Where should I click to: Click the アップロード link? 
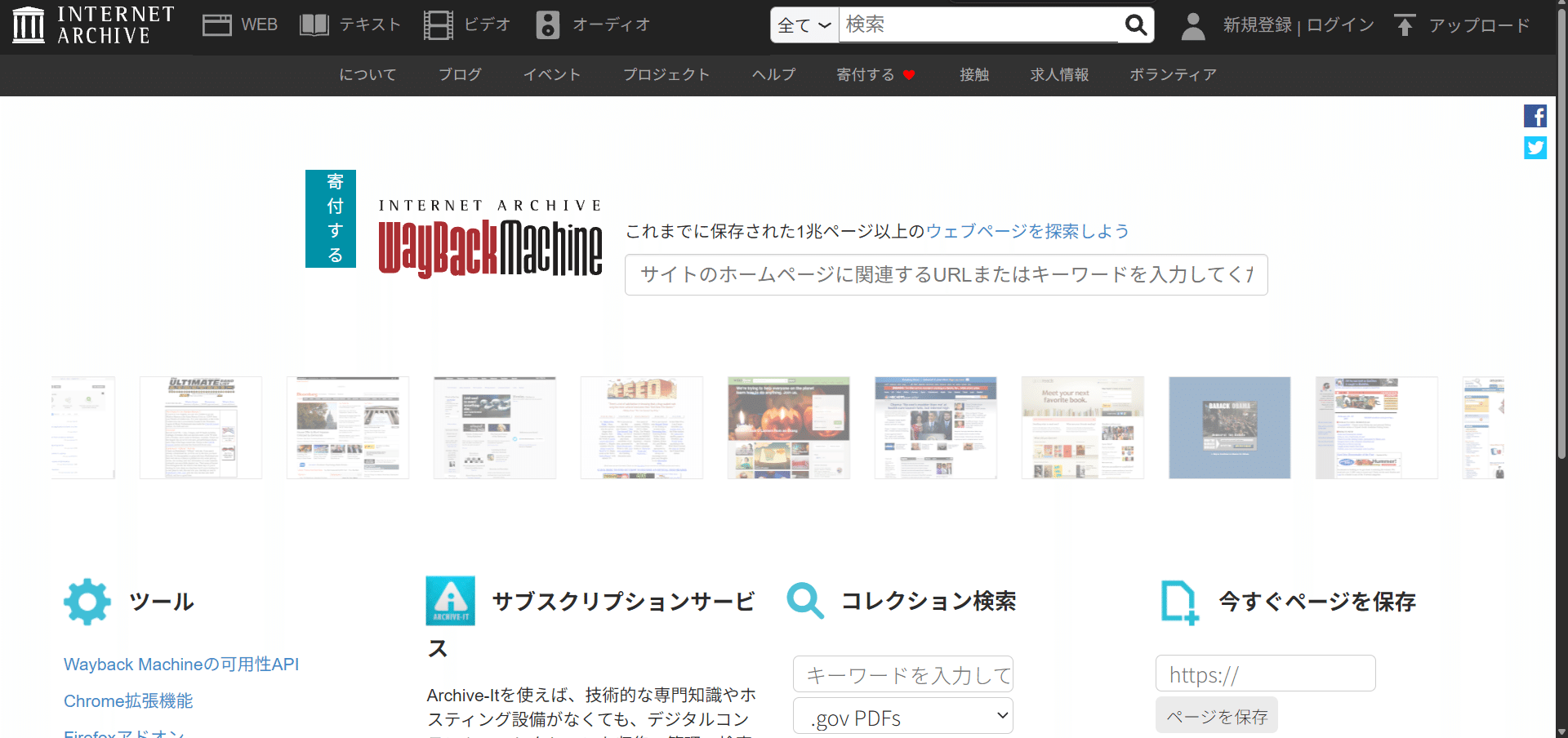1479,25
